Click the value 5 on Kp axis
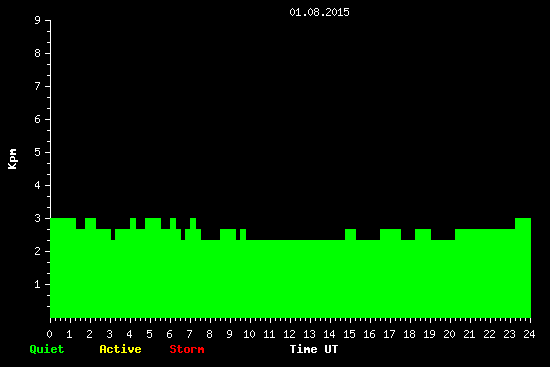 (x=37, y=152)
